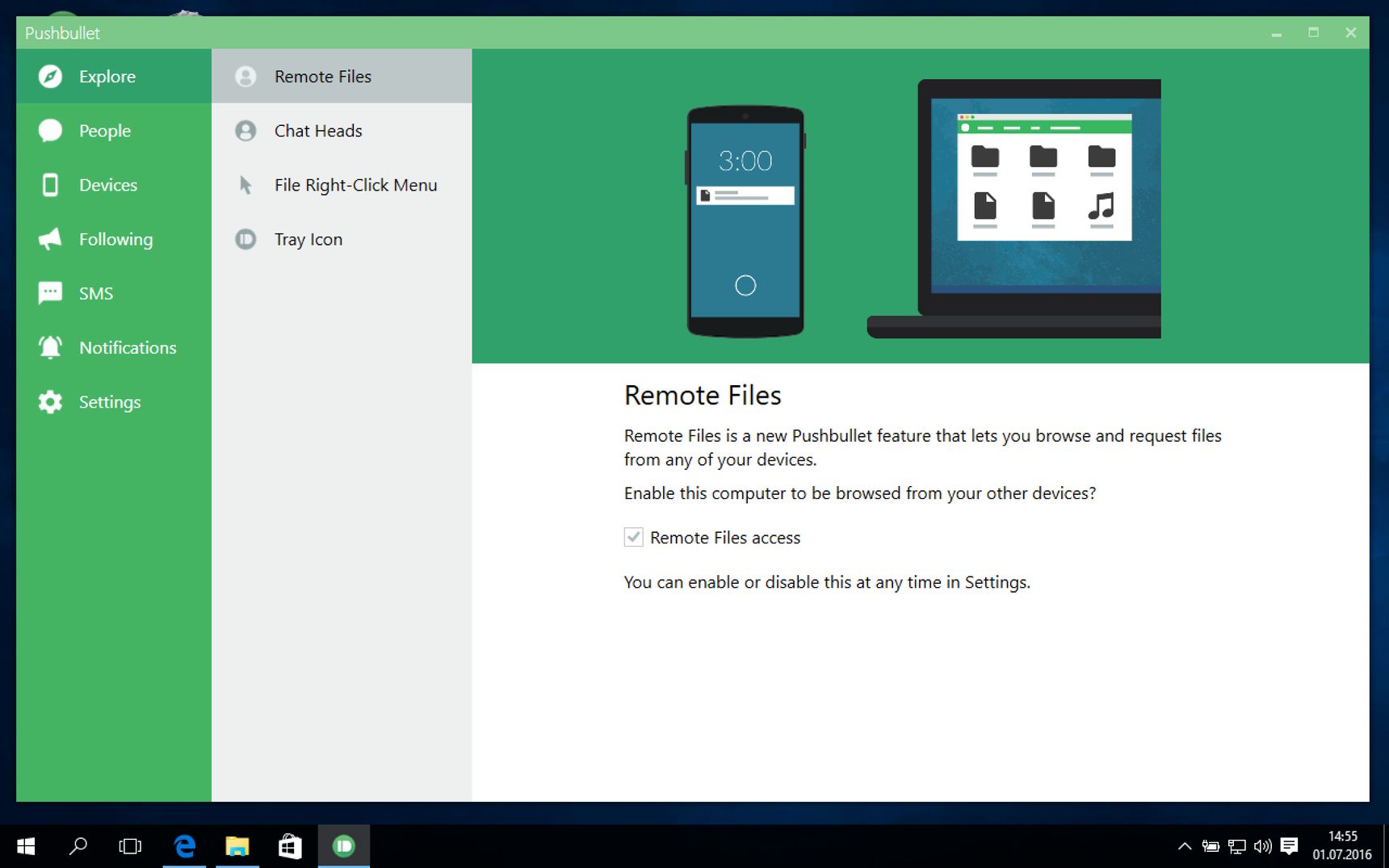Click the "Remote Files access" label text
The width and height of the screenshot is (1389, 868).
pos(725,538)
